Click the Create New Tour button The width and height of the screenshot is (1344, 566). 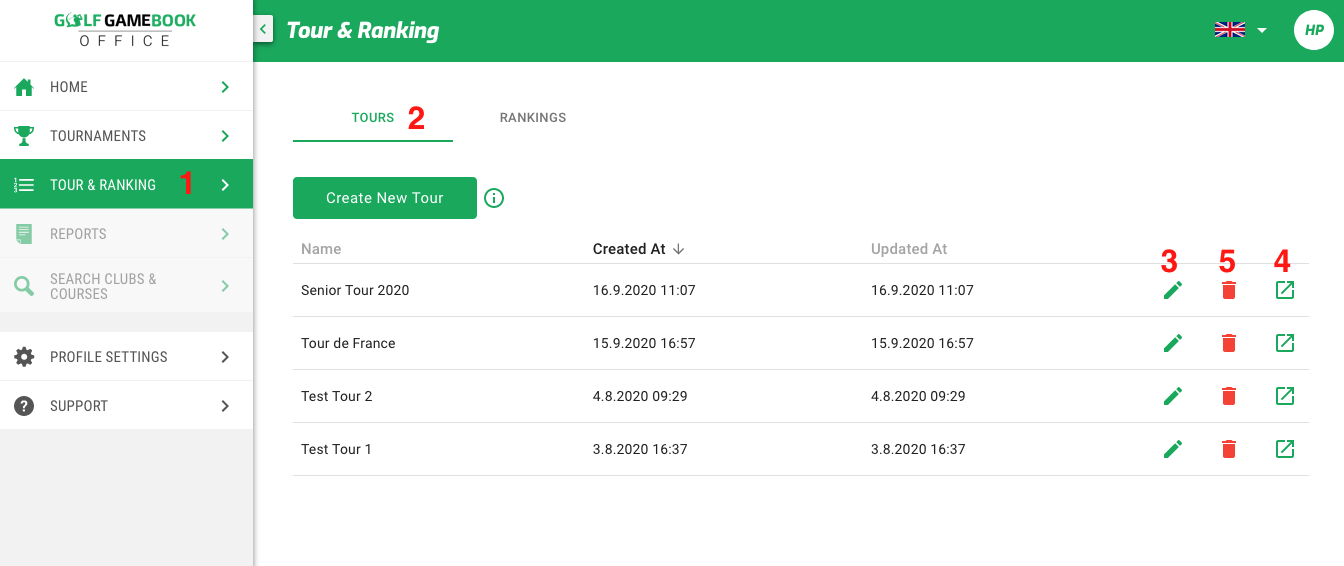(x=385, y=198)
